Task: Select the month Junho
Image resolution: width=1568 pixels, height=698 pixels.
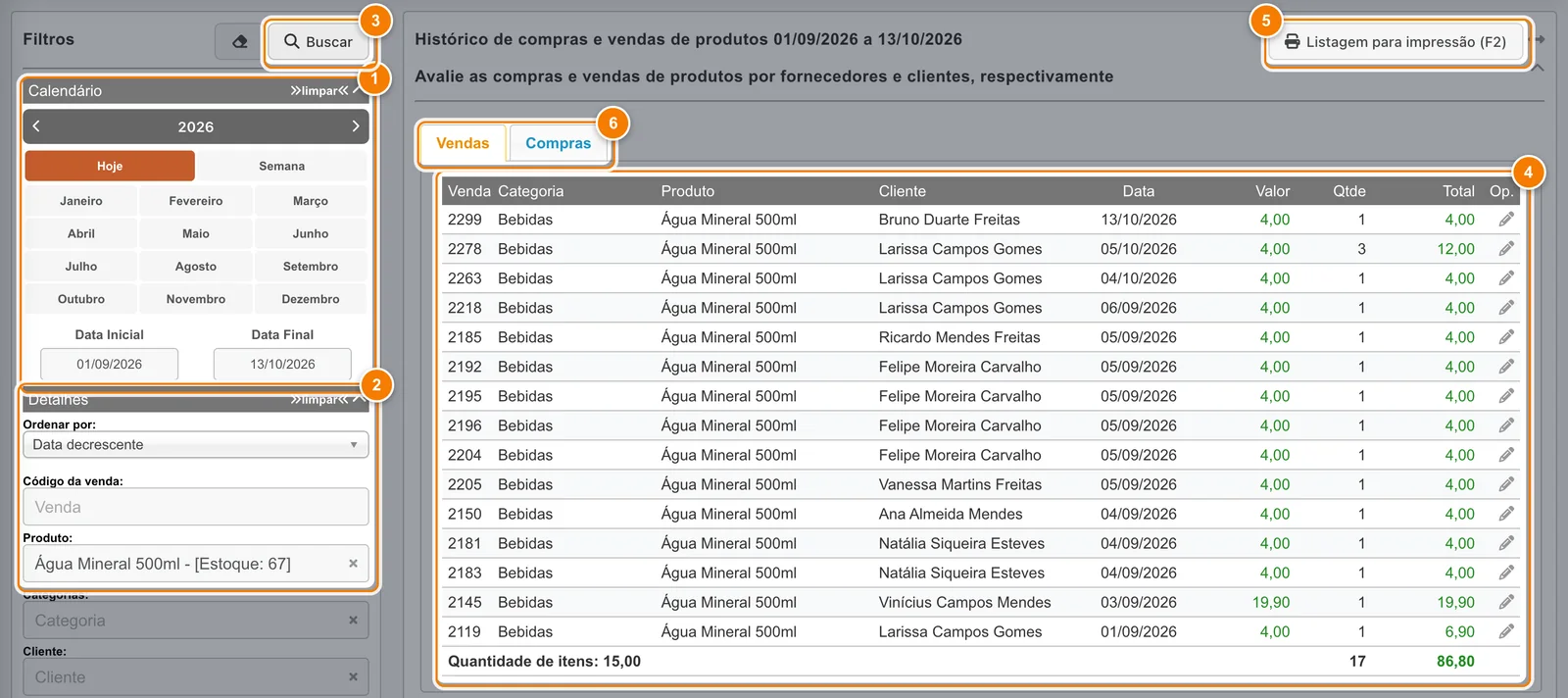Action: (x=311, y=233)
